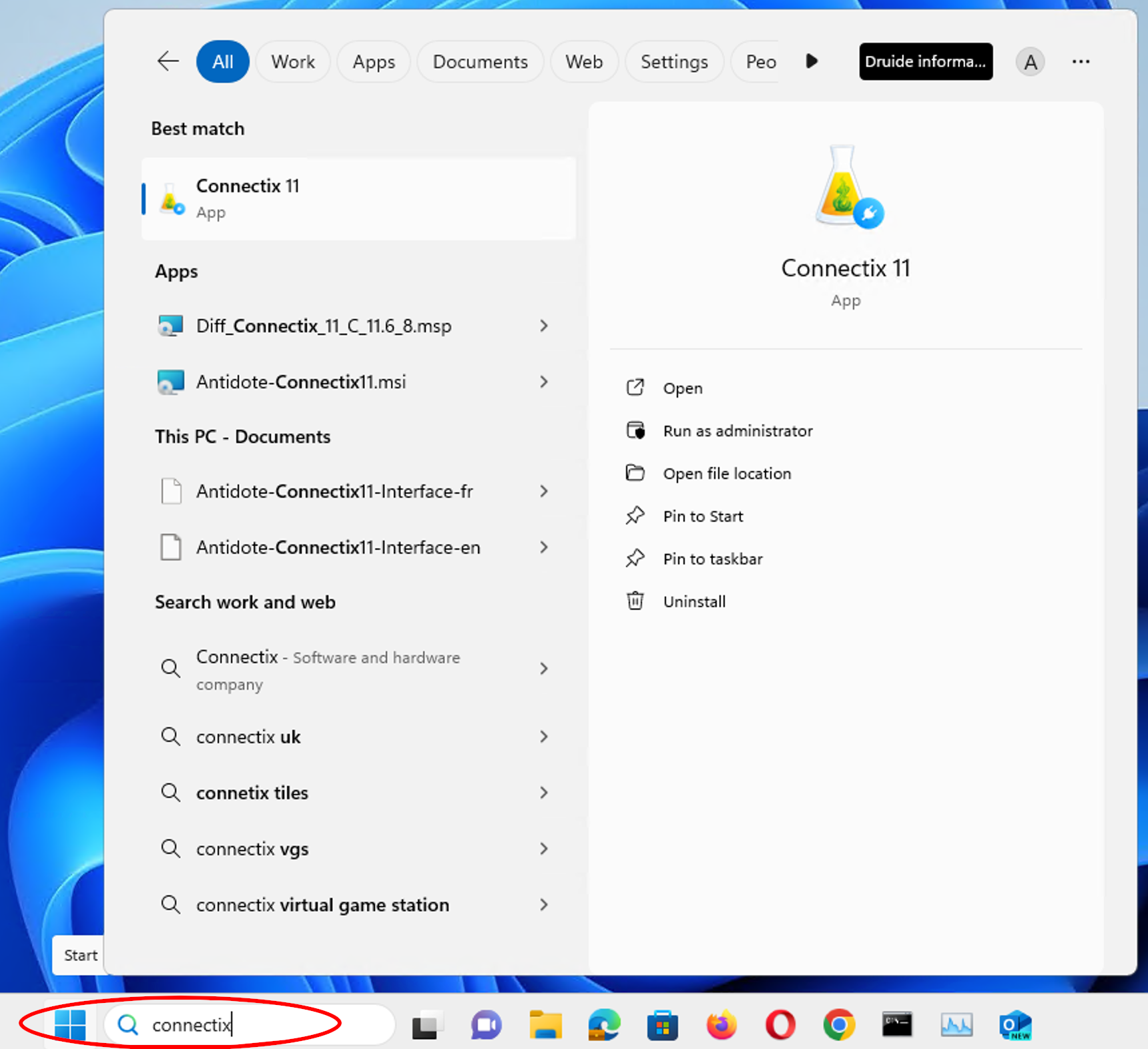
Task: Expand Diff_Connectix_11_C_11.6_8.msp result details
Action: tap(544, 326)
